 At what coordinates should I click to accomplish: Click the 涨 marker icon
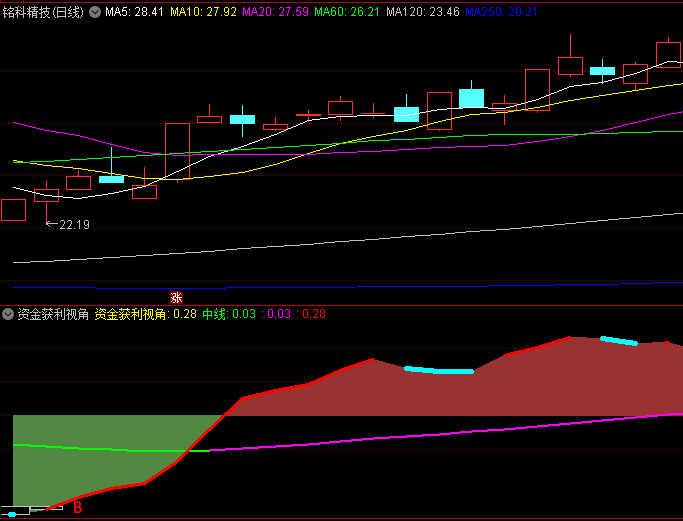click(x=176, y=298)
